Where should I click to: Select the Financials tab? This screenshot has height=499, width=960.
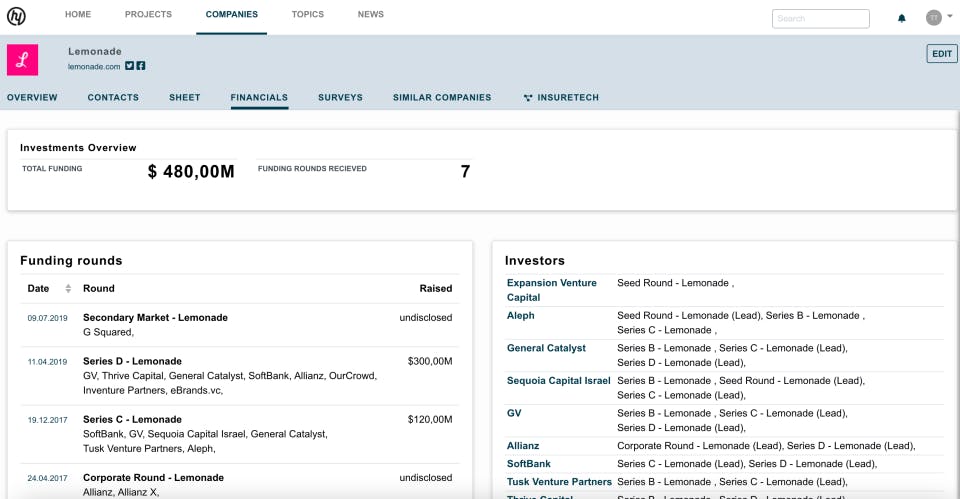(x=259, y=97)
